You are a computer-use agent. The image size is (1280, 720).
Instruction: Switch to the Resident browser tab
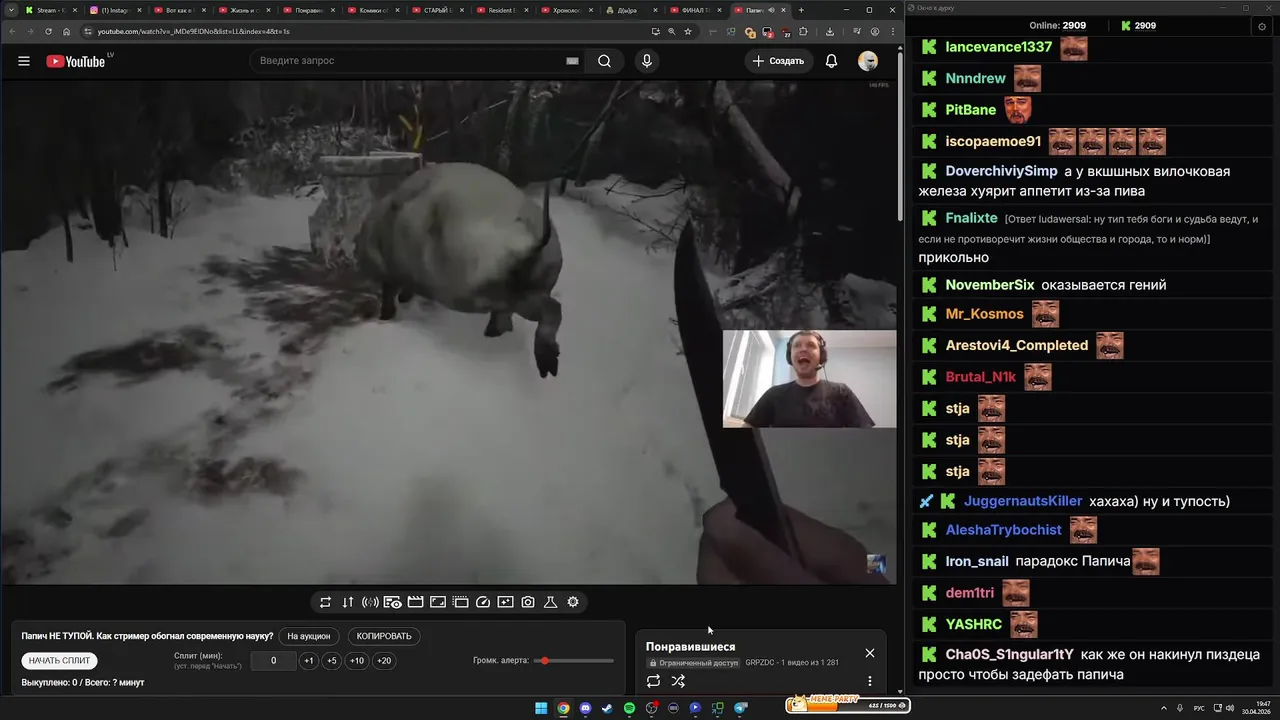pos(500,10)
